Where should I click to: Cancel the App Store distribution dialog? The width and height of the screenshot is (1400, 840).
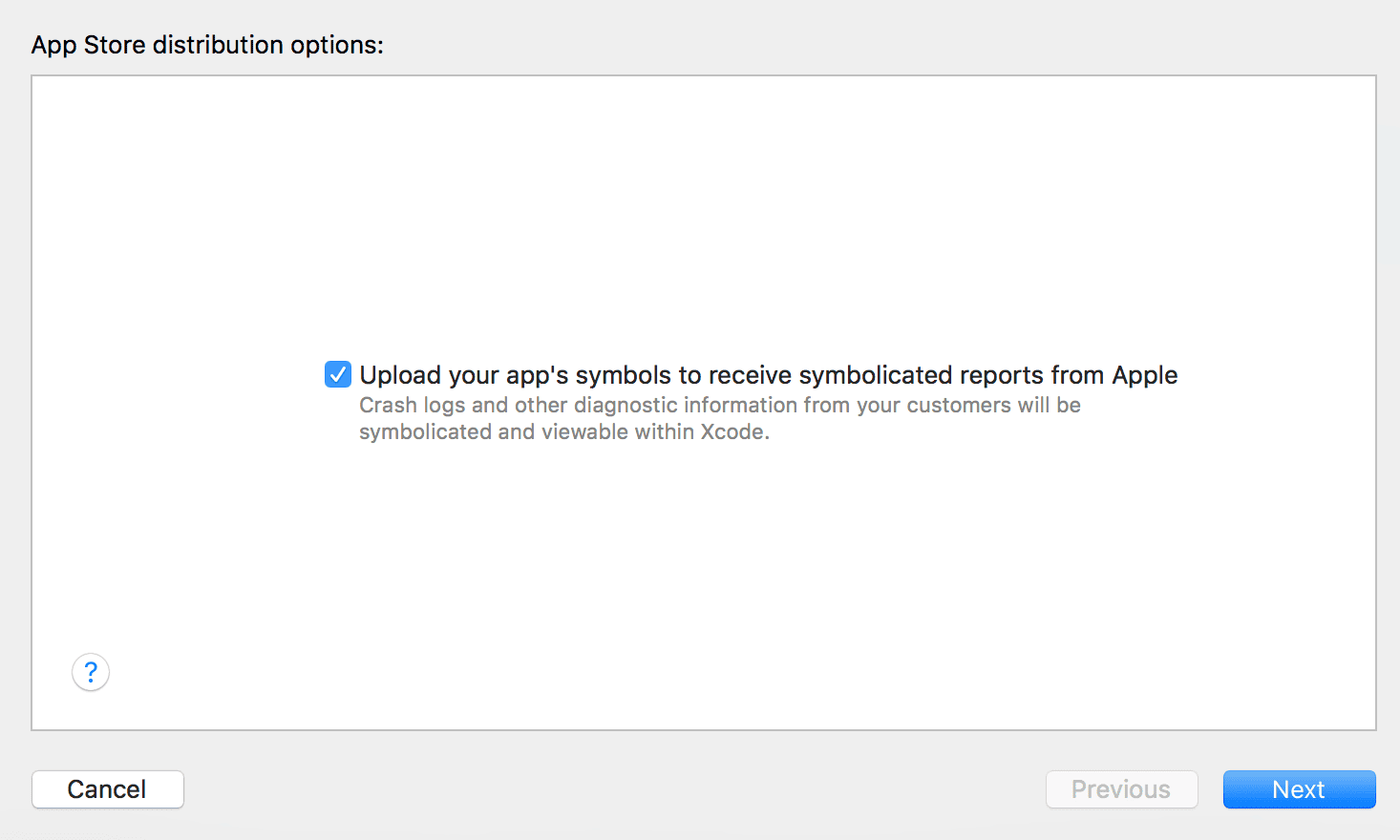pyautogui.click(x=108, y=789)
